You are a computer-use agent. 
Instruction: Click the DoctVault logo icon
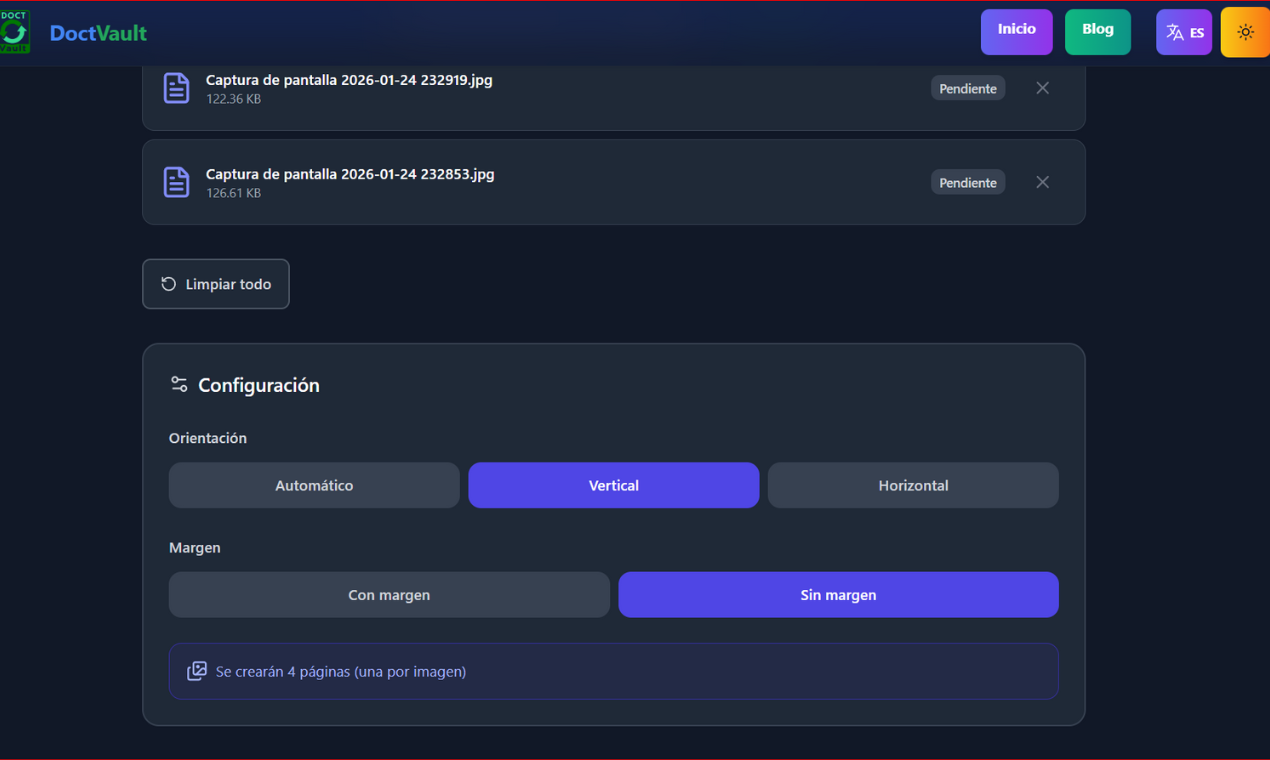tap(15, 31)
